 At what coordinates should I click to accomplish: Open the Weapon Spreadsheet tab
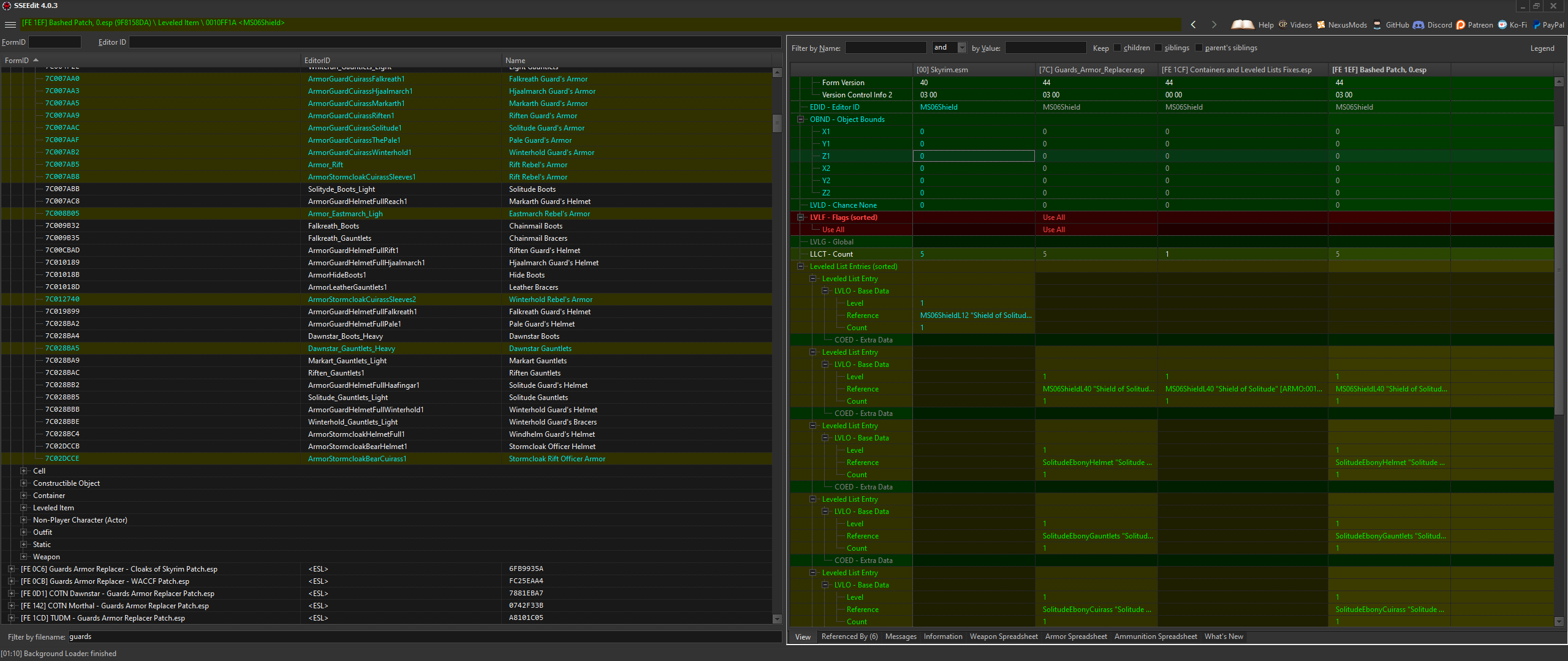1004,636
